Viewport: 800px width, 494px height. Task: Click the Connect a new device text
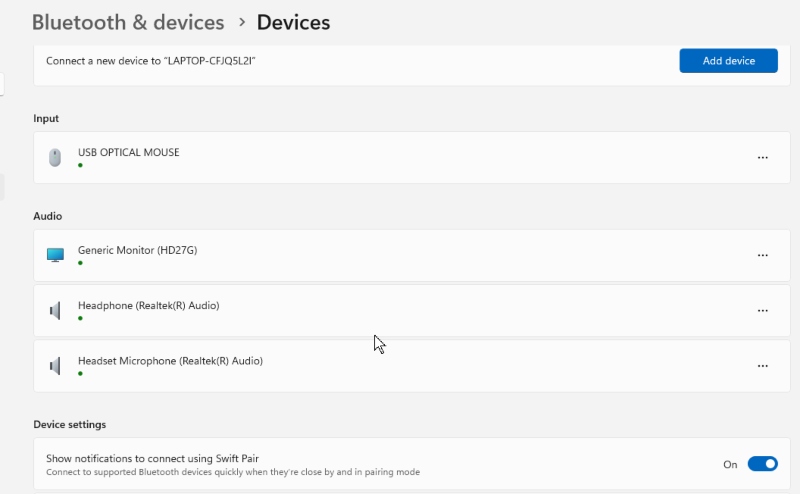coord(151,61)
